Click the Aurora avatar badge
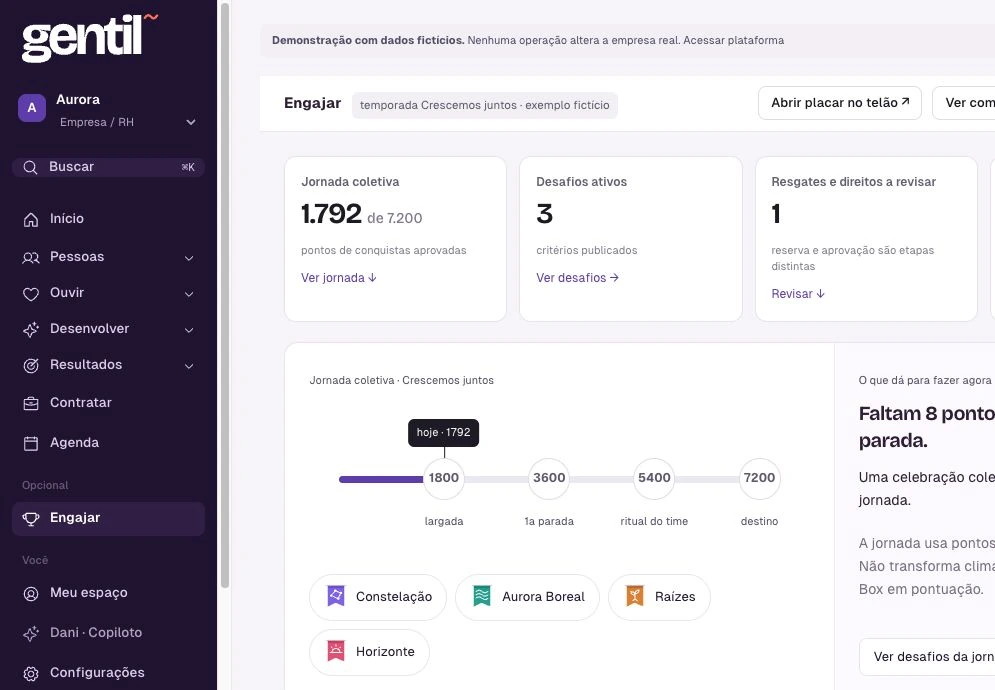 32,108
